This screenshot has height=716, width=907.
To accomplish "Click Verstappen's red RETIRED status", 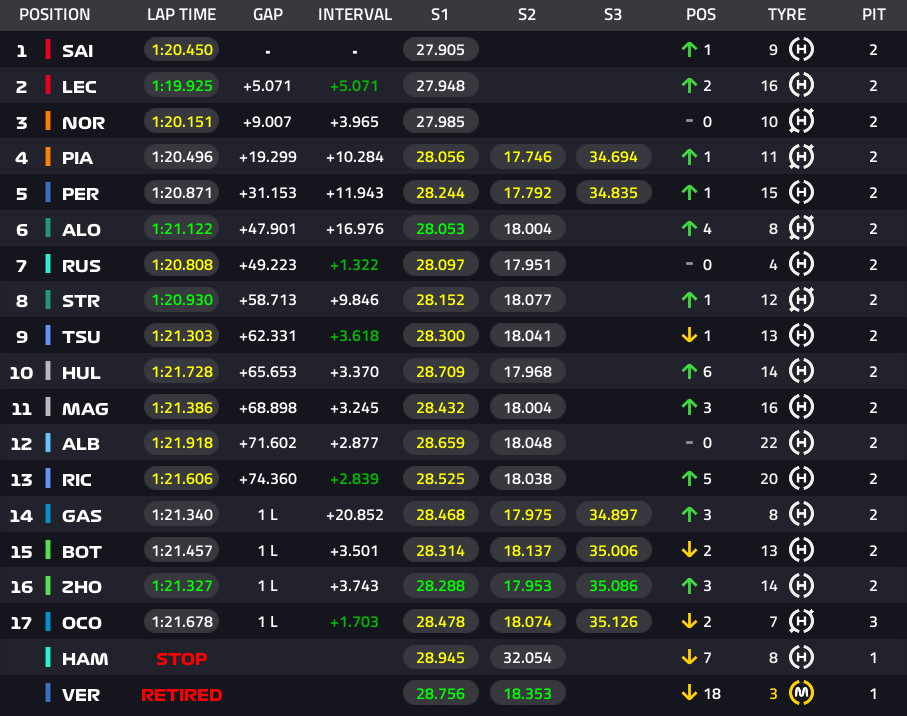I will pos(182,695).
